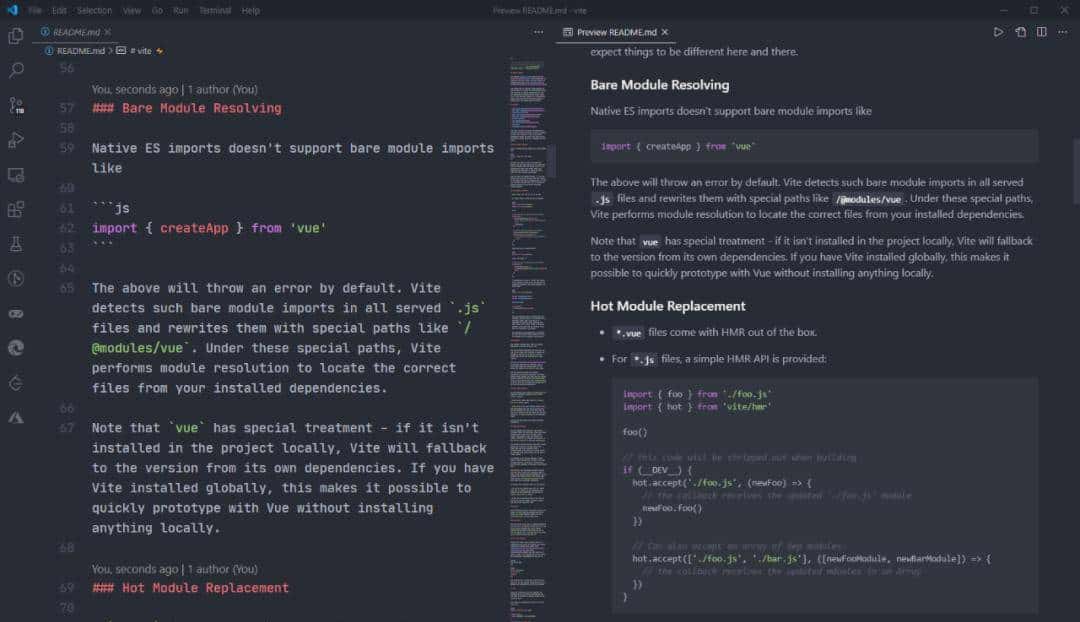This screenshot has height=622, width=1080.
Task: Click the minimap to jump in the file
Action: coord(530,300)
